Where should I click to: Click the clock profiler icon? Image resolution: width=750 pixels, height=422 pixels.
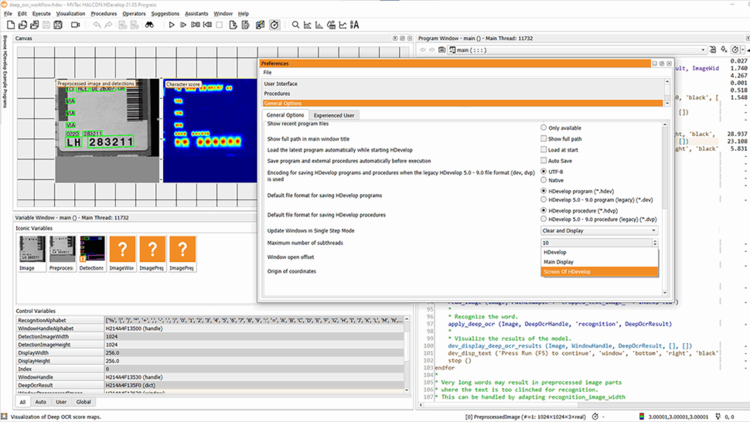tap(274, 24)
